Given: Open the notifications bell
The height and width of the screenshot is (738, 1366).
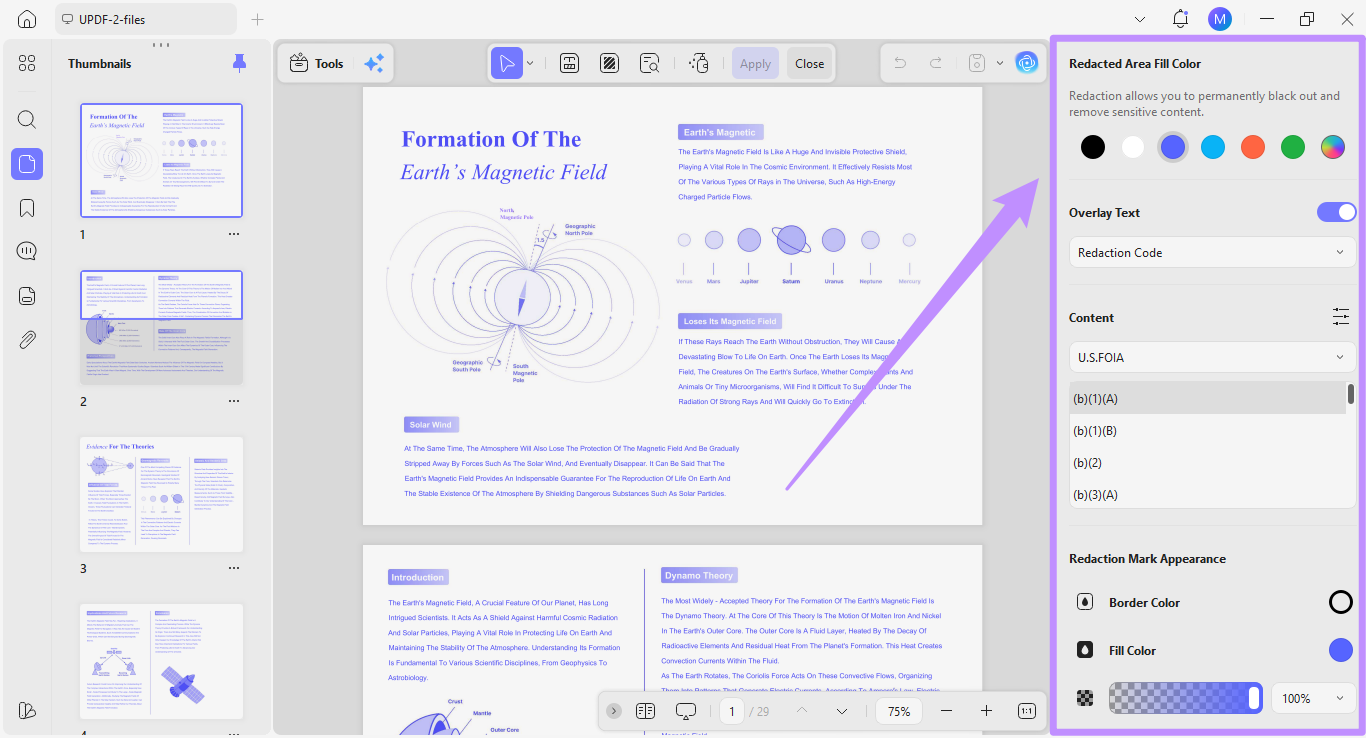Looking at the screenshot, I should pyautogui.click(x=1180, y=19).
